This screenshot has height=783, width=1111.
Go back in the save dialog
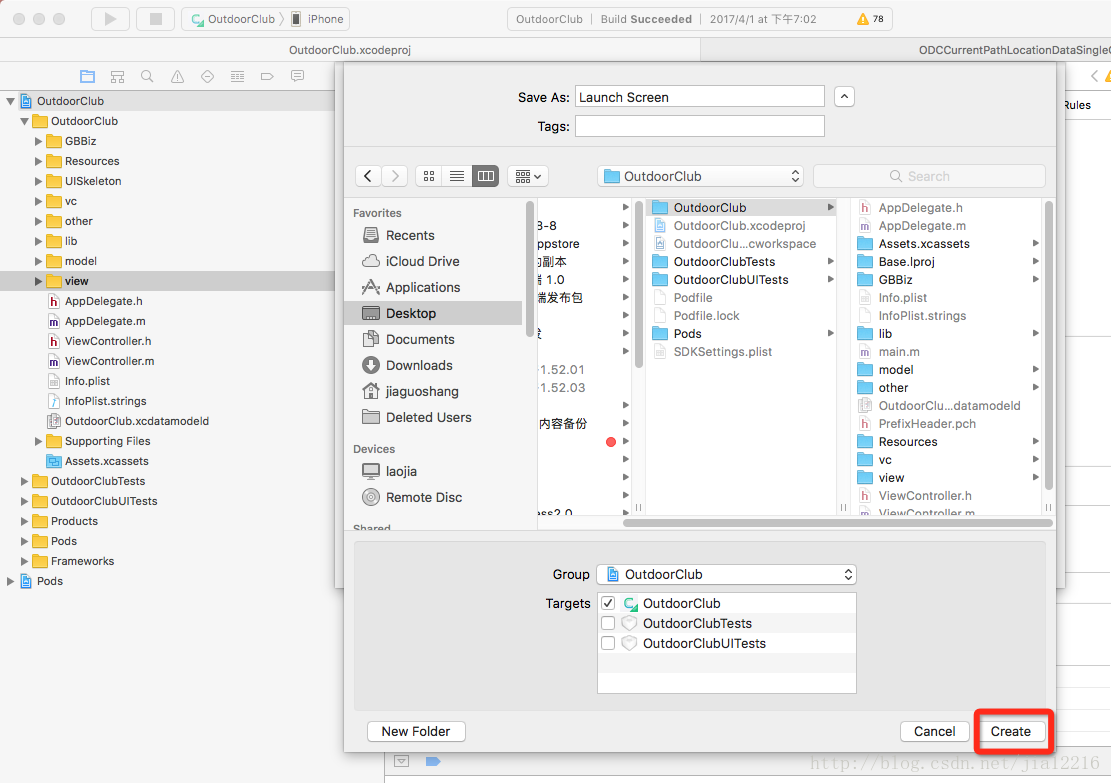coord(368,176)
